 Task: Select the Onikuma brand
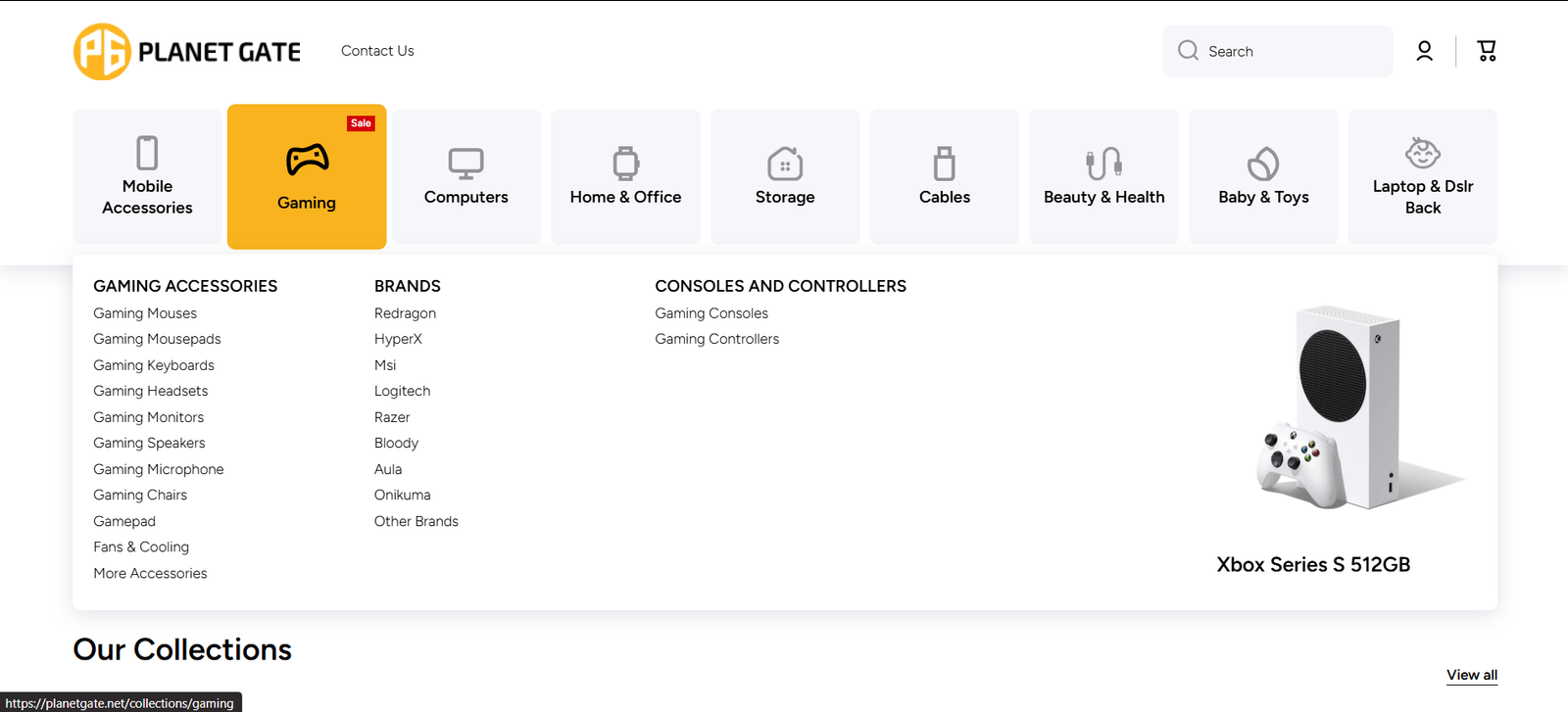coord(402,495)
